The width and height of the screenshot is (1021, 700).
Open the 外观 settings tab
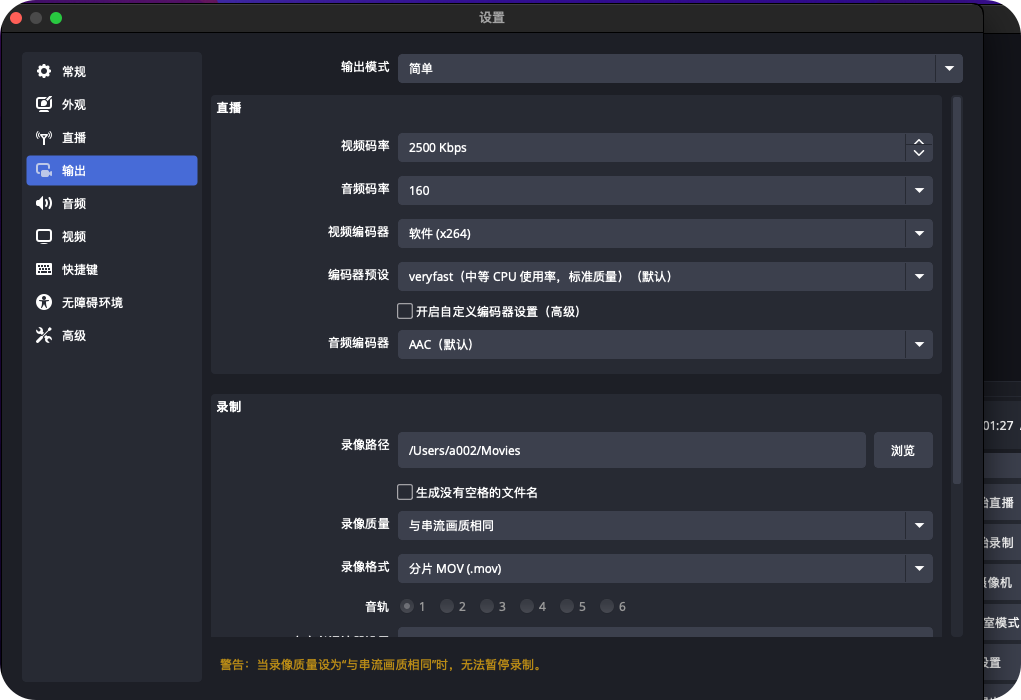112,104
